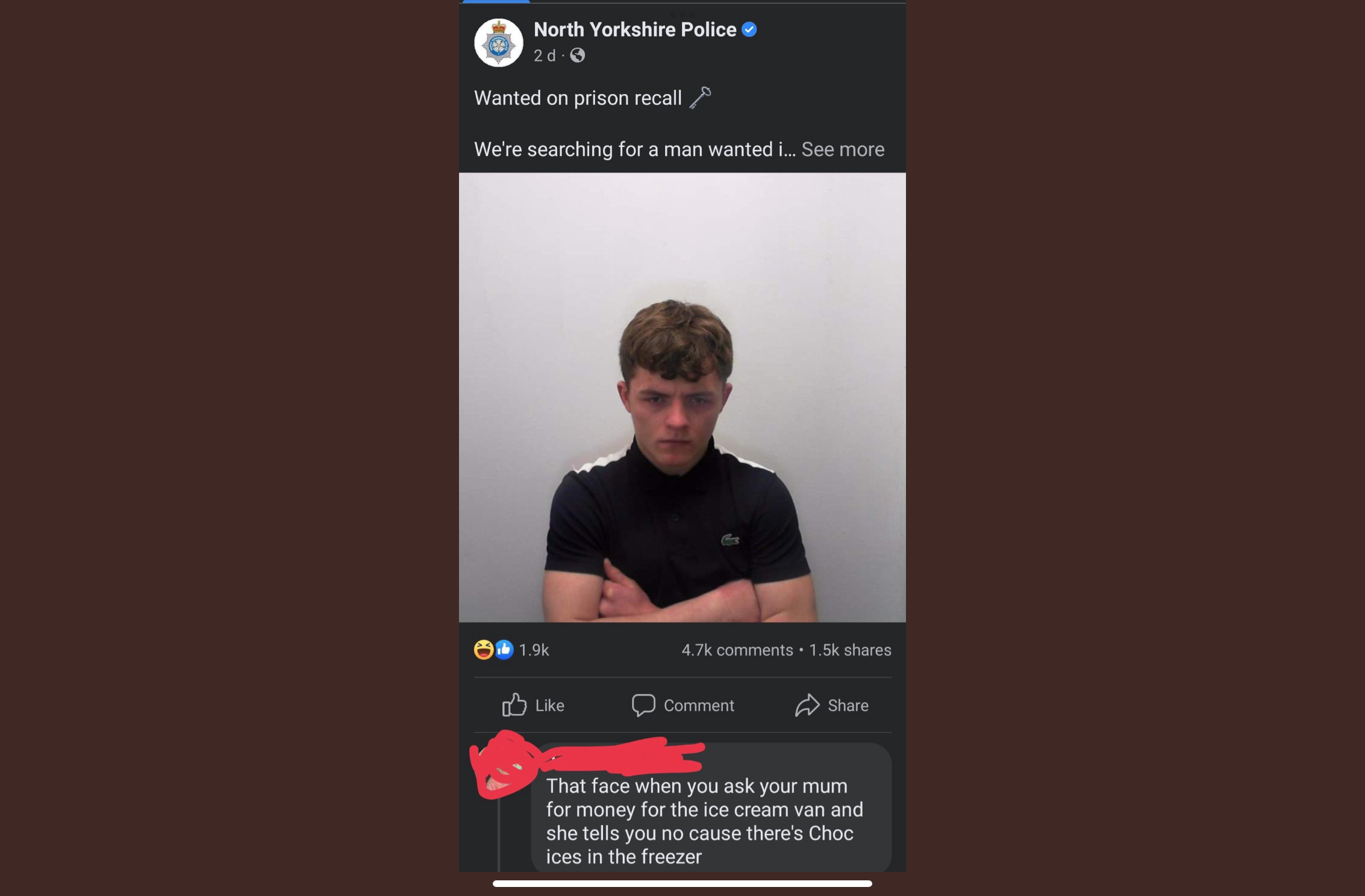View the 1.5k shares list
1365x896 pixels.
pos(850,650)
